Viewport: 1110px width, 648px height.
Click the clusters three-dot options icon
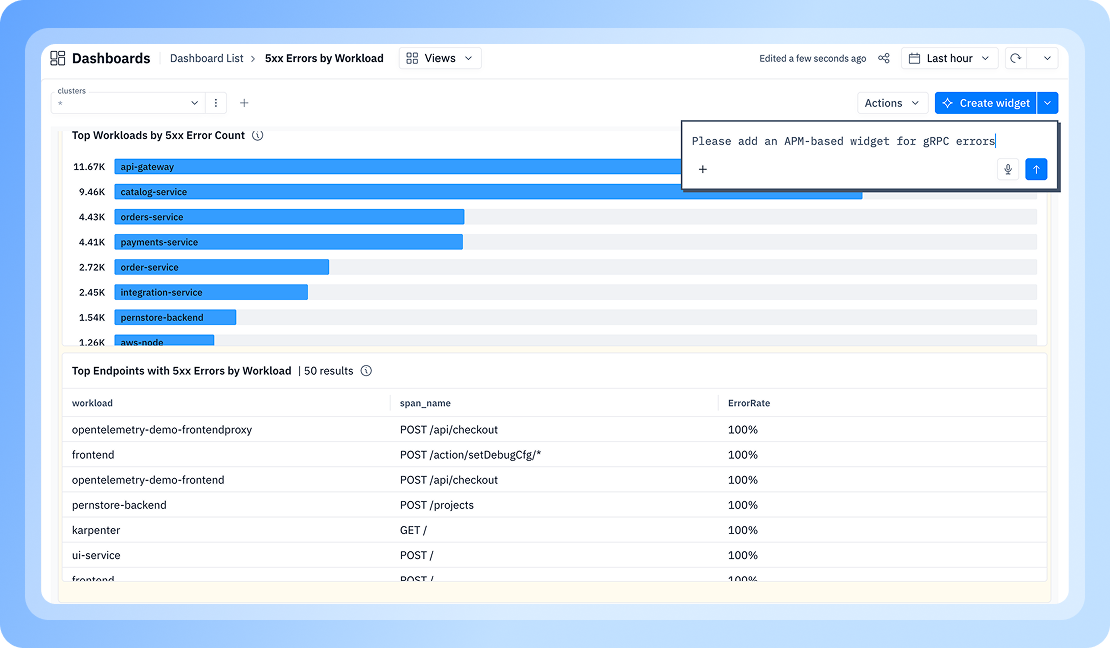[216, 103]
